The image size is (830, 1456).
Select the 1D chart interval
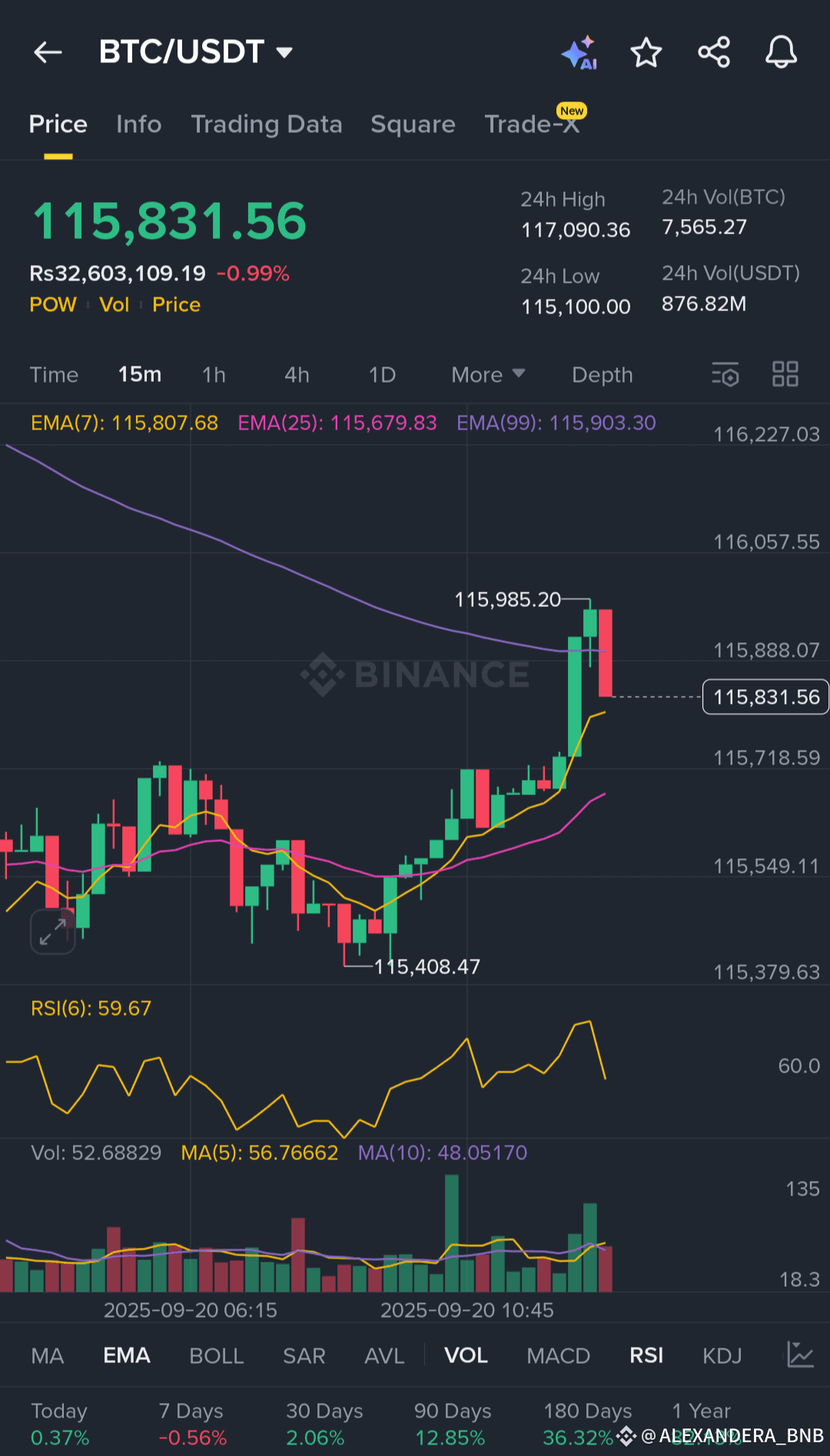382,375
